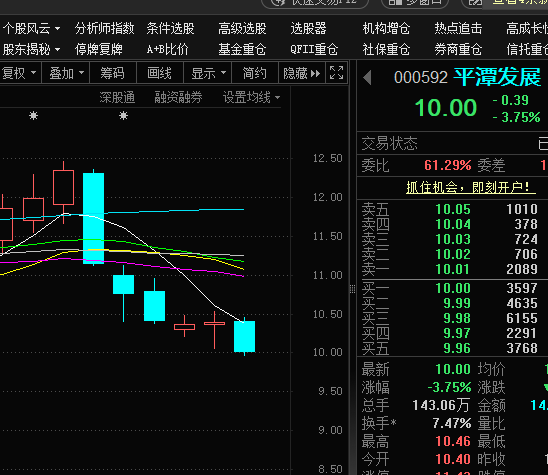Open the 机构增仓 menu item
Screen dimensions: 548x475
click(x=386, y=28)
